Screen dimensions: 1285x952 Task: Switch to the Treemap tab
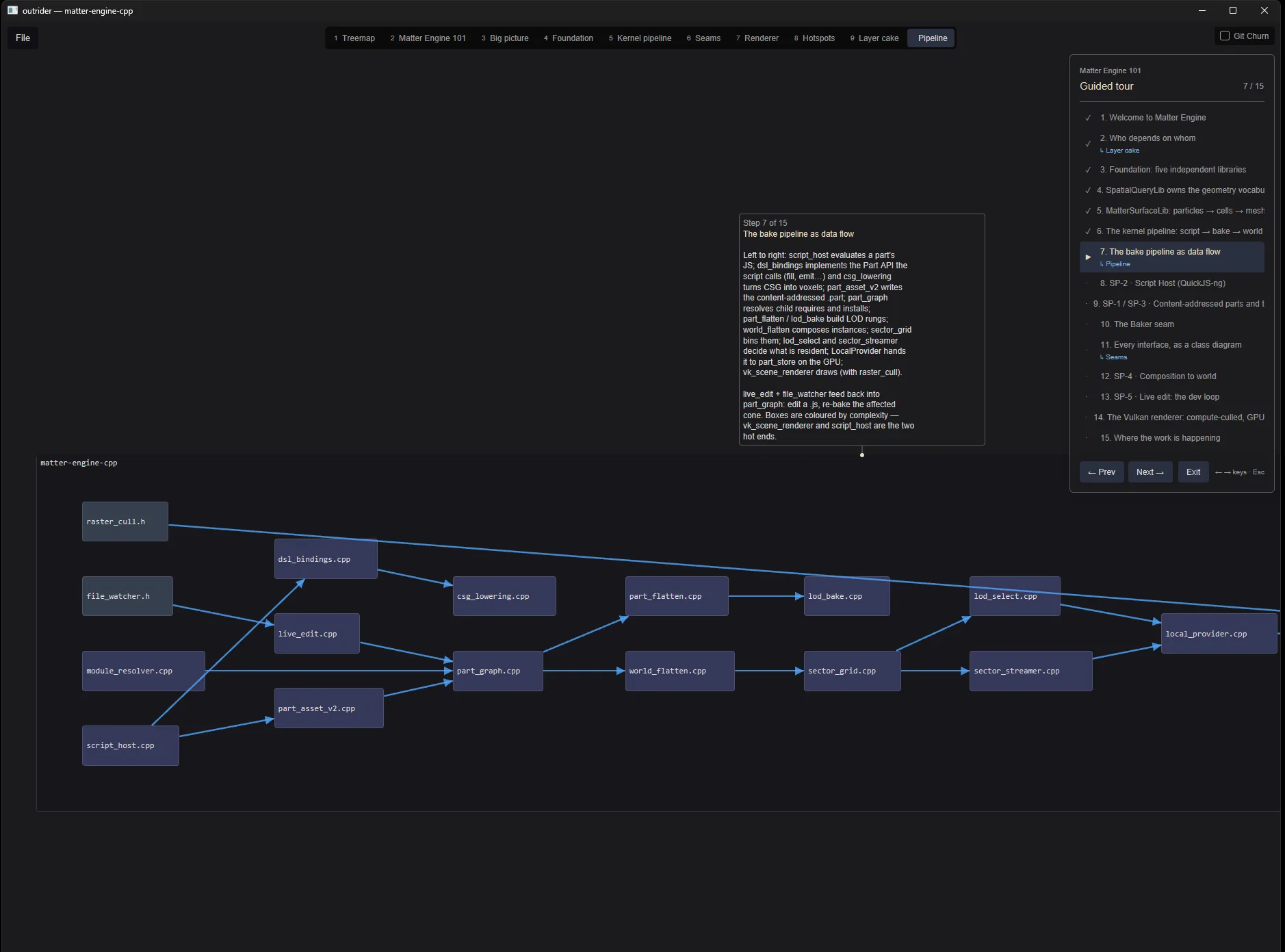[354, 38]
